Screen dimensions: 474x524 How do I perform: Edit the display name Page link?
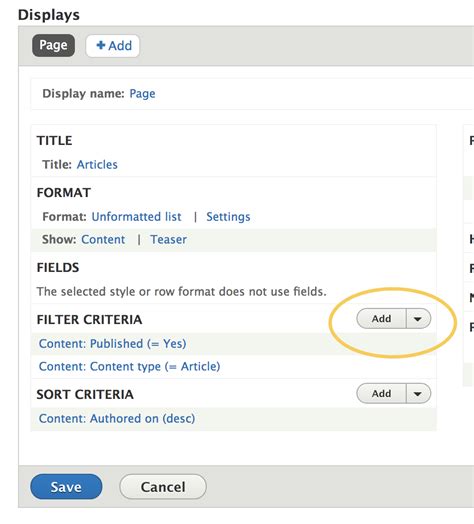pos(142,94)
